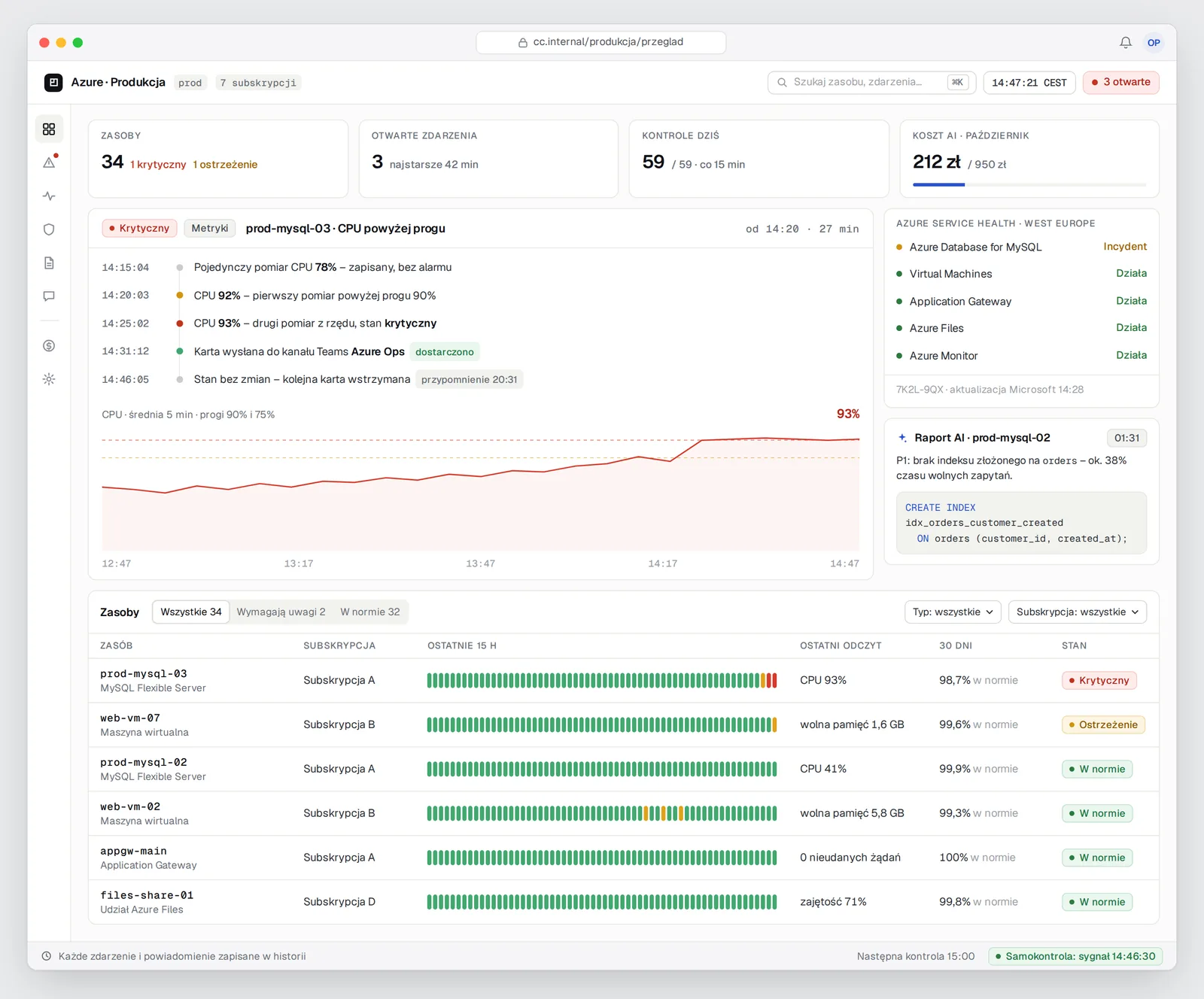Click the 3 otwarte button
This screenshot has height=999, width=1204.
1120,83
